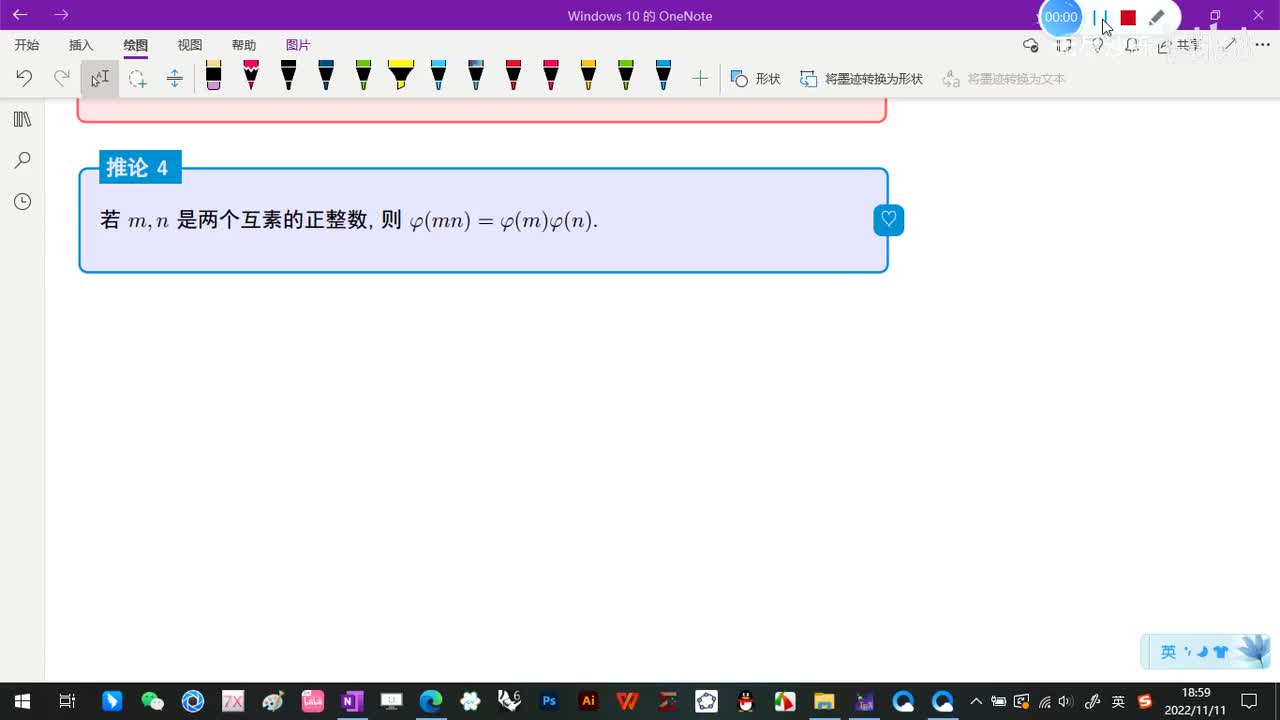This screenshot has height=720, width=1280.
Task: Open the 帮助 ribbon tab
Action: click(x=244, y=45)
